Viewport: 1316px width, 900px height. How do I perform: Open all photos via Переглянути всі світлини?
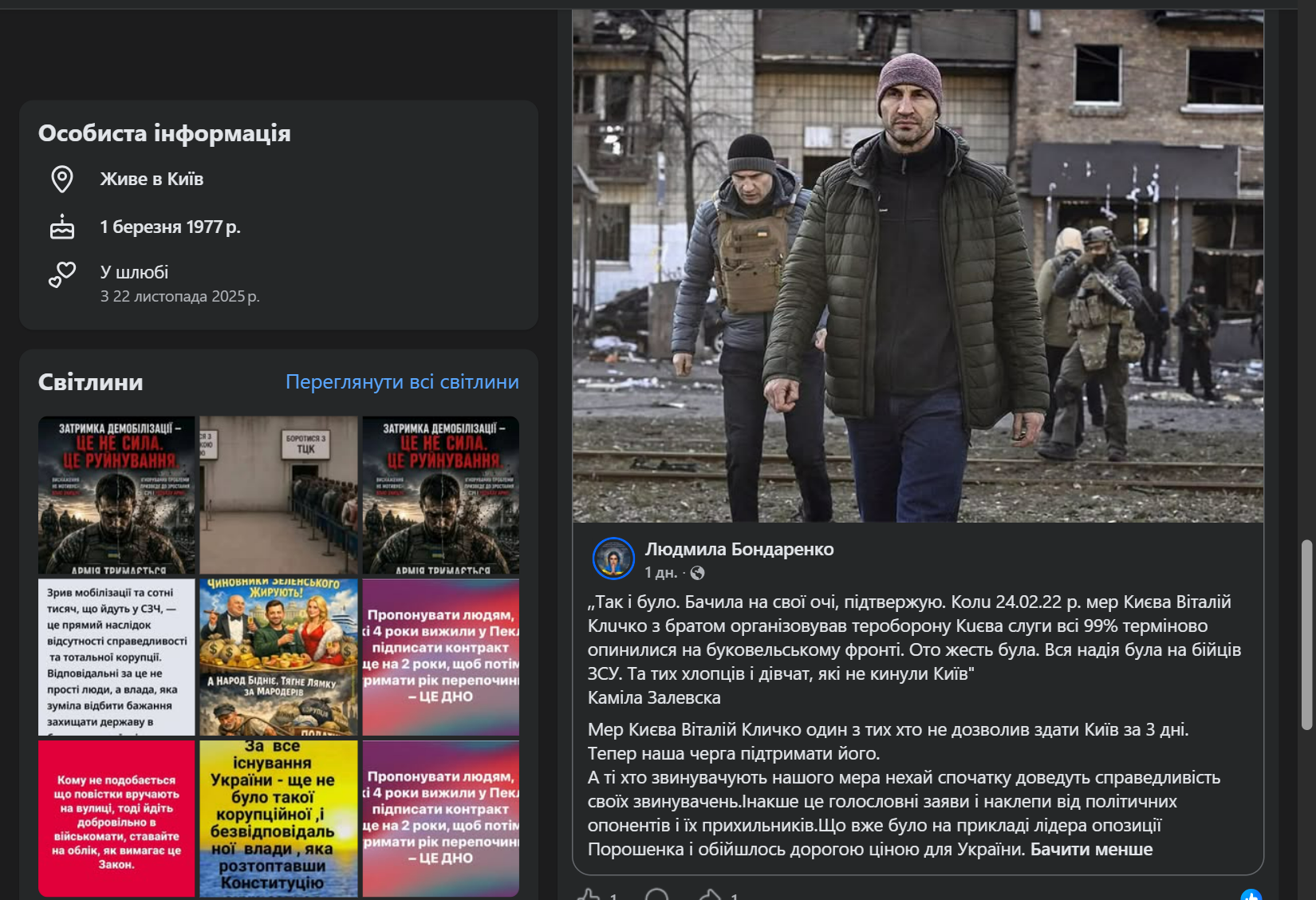click(x=402, y=382)
